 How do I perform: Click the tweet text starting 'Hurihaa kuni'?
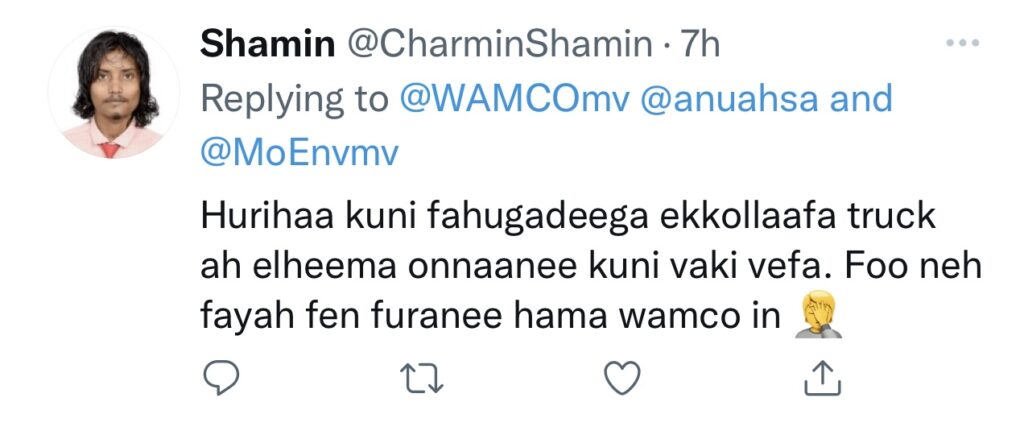coord(591,267)
